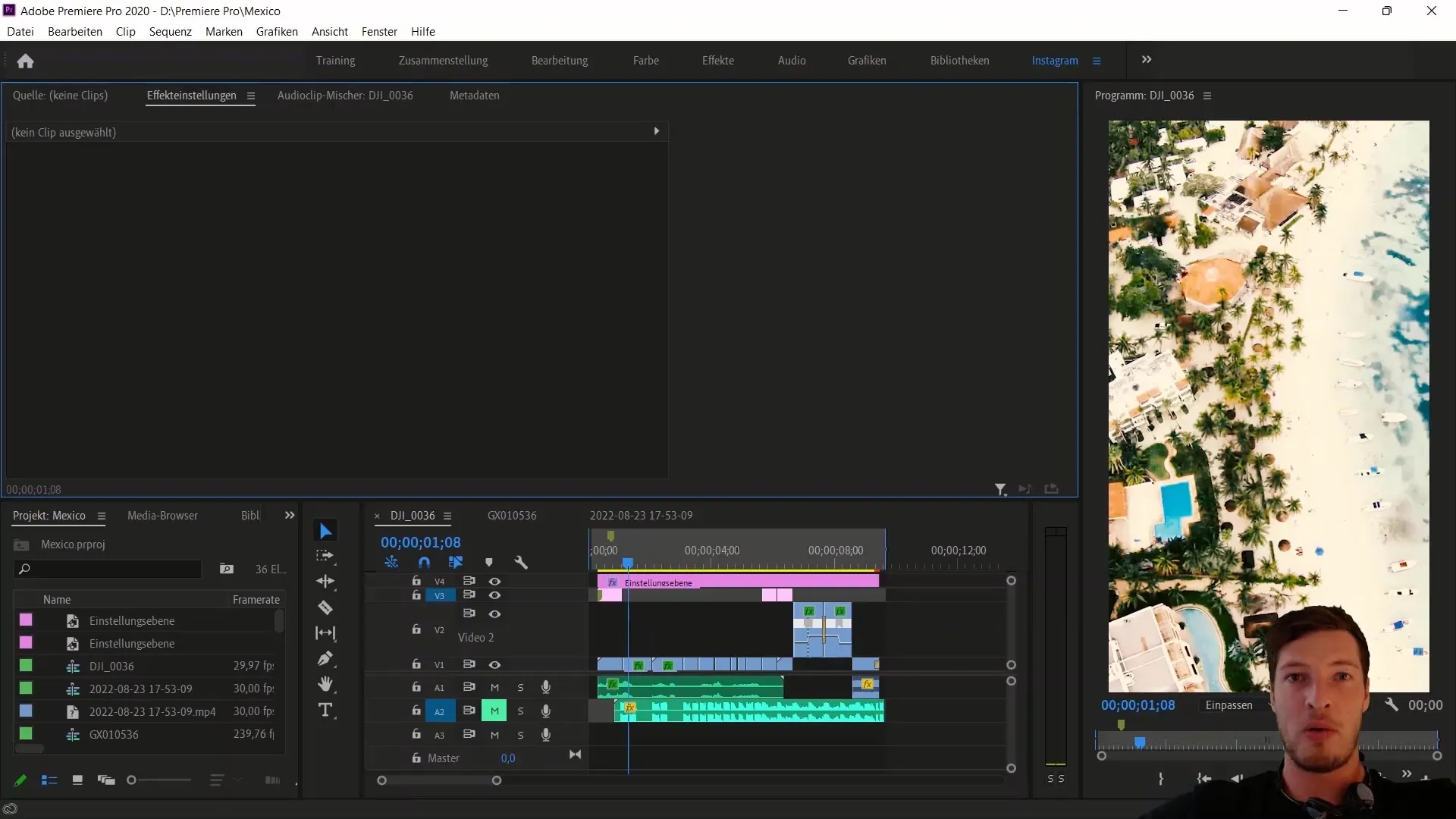
Task: Click the project search field
Action: tap(108, 569)
